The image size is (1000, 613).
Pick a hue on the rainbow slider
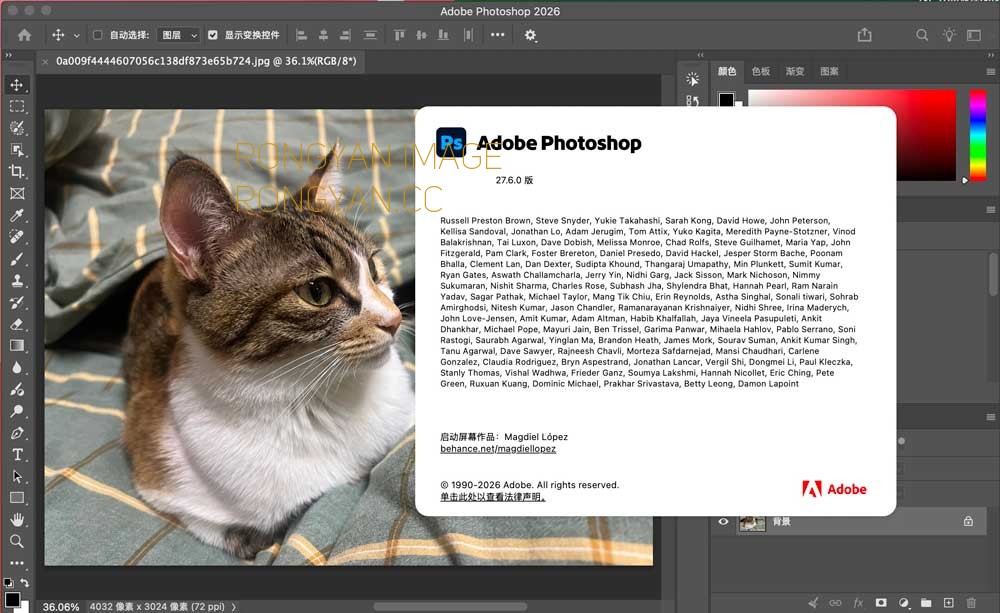point(978,135)
